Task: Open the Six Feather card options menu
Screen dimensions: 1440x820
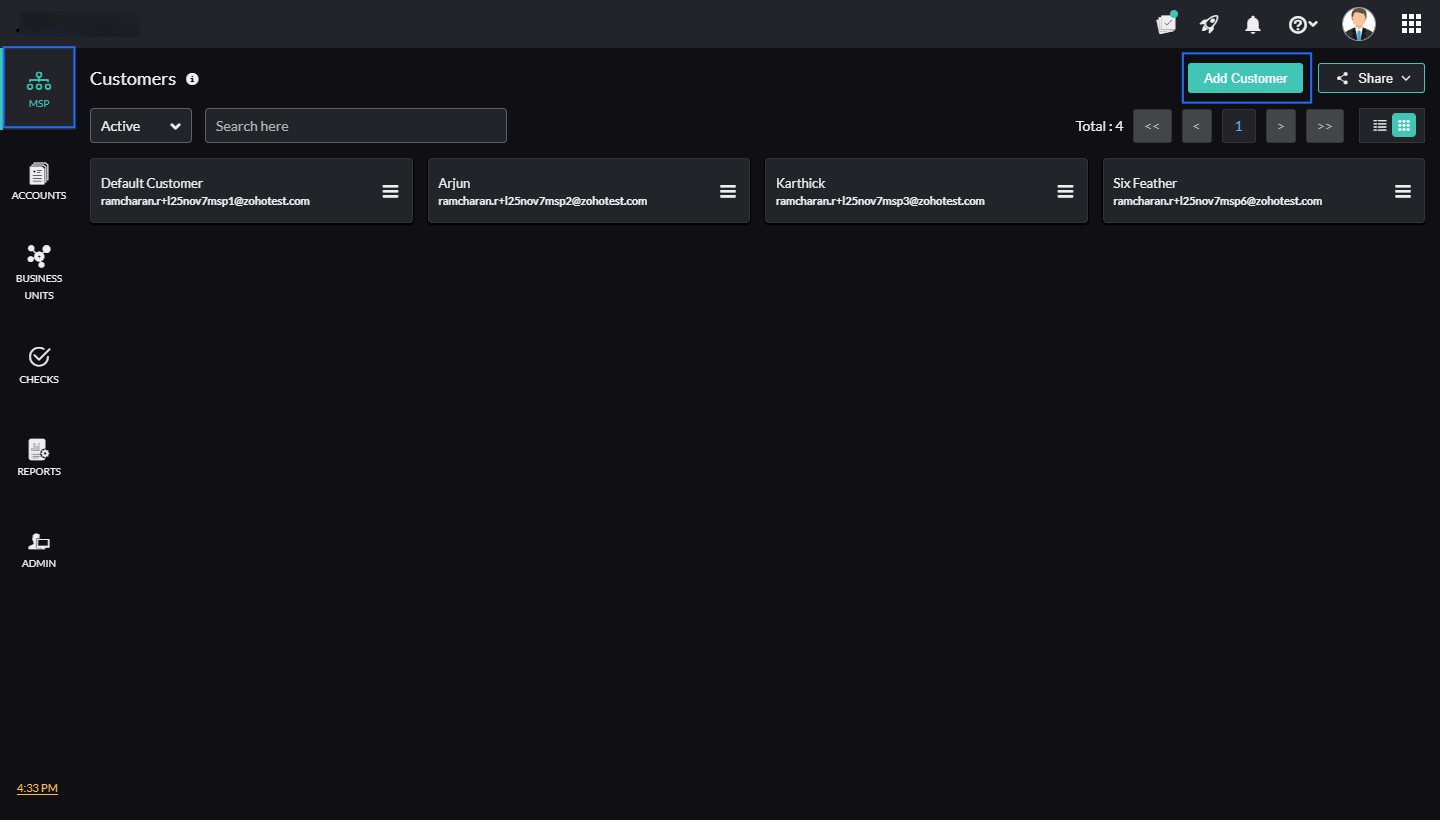Action: [1402, 191]
